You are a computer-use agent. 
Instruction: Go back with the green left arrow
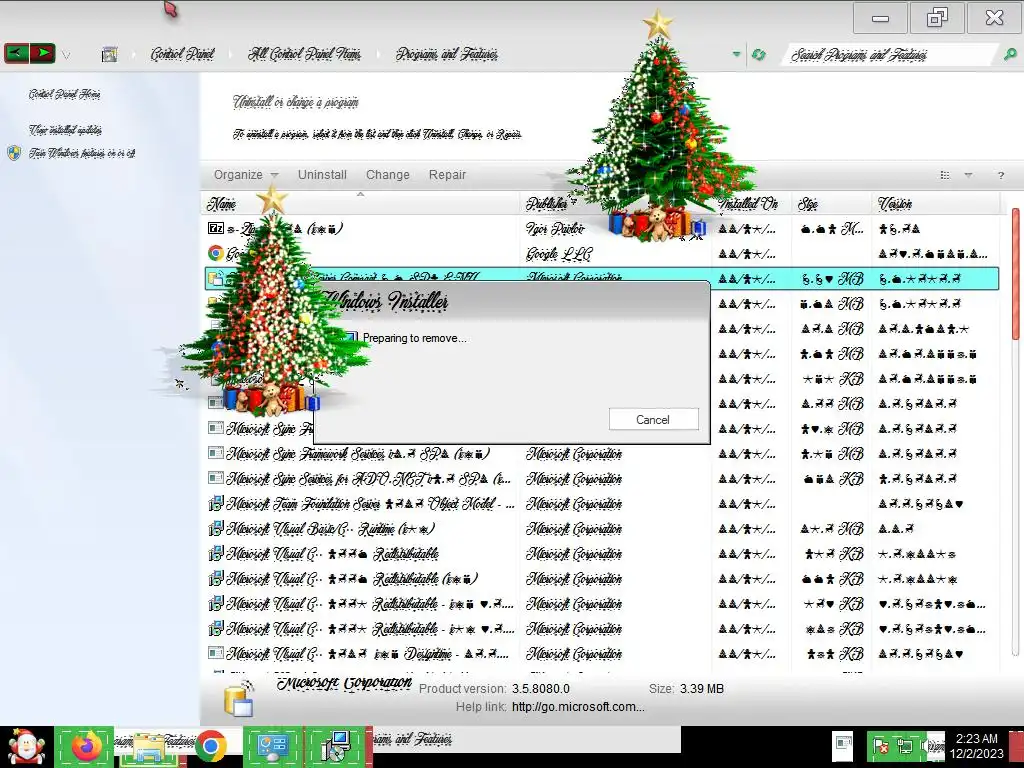coord(17,53)
